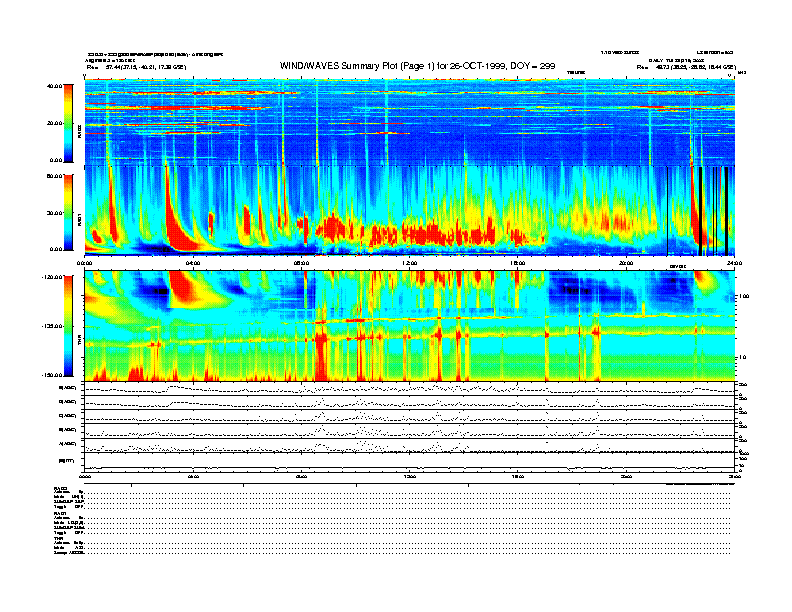This screenshot has width=792, height=612.
Task: Click the DOY = 299 text in title
Action: (x=533, y=66)
